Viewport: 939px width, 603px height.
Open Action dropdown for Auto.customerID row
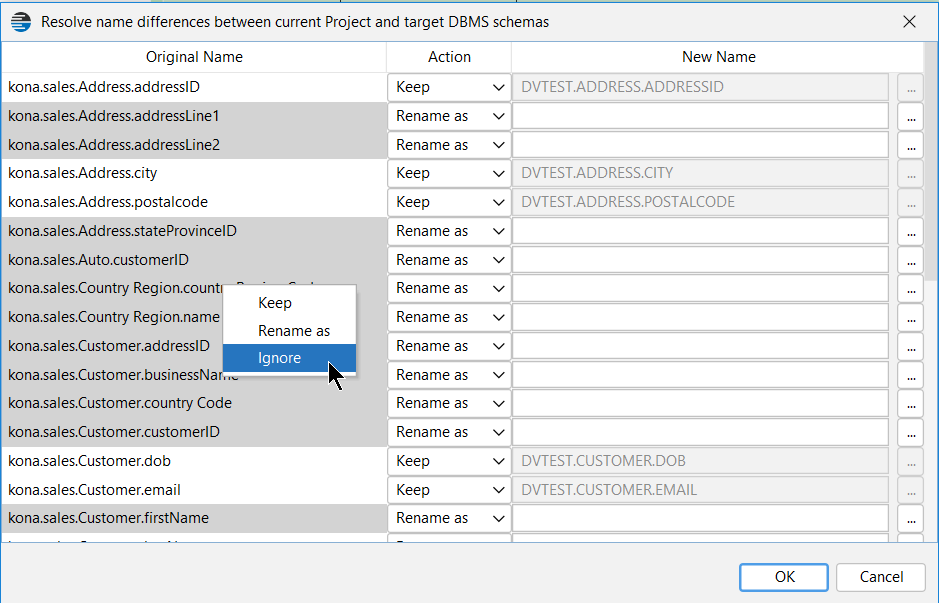tap(449, 260)
